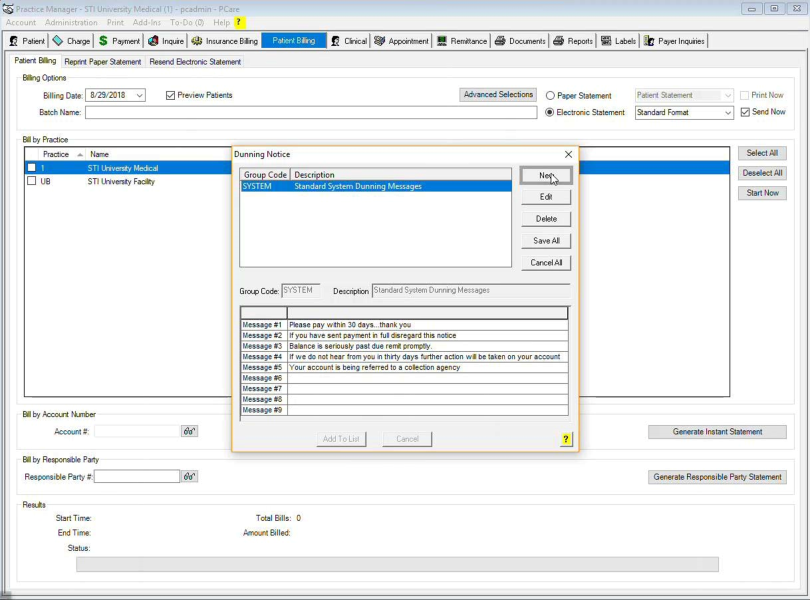Expand the Billing Date dropdown
The image size is (810, 600).
pos(139,96)
